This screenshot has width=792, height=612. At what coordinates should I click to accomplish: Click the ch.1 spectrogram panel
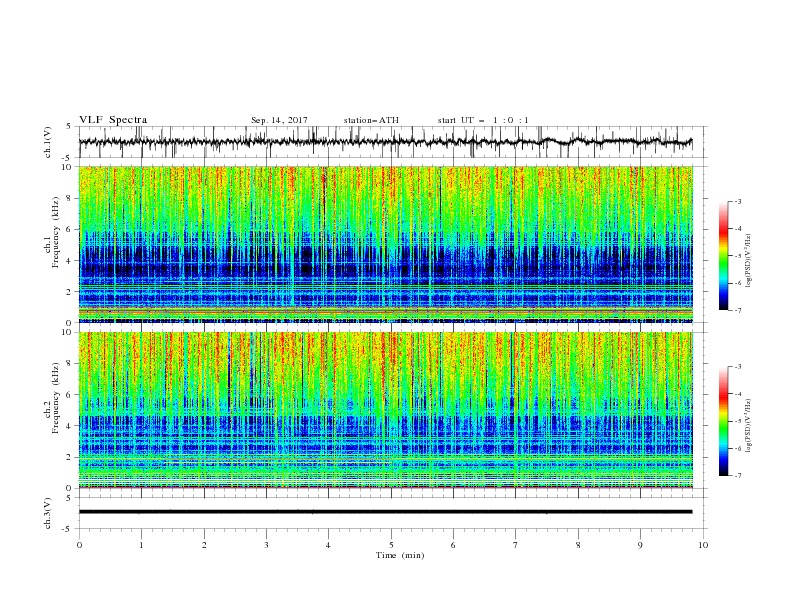click(x=386, y=244)
